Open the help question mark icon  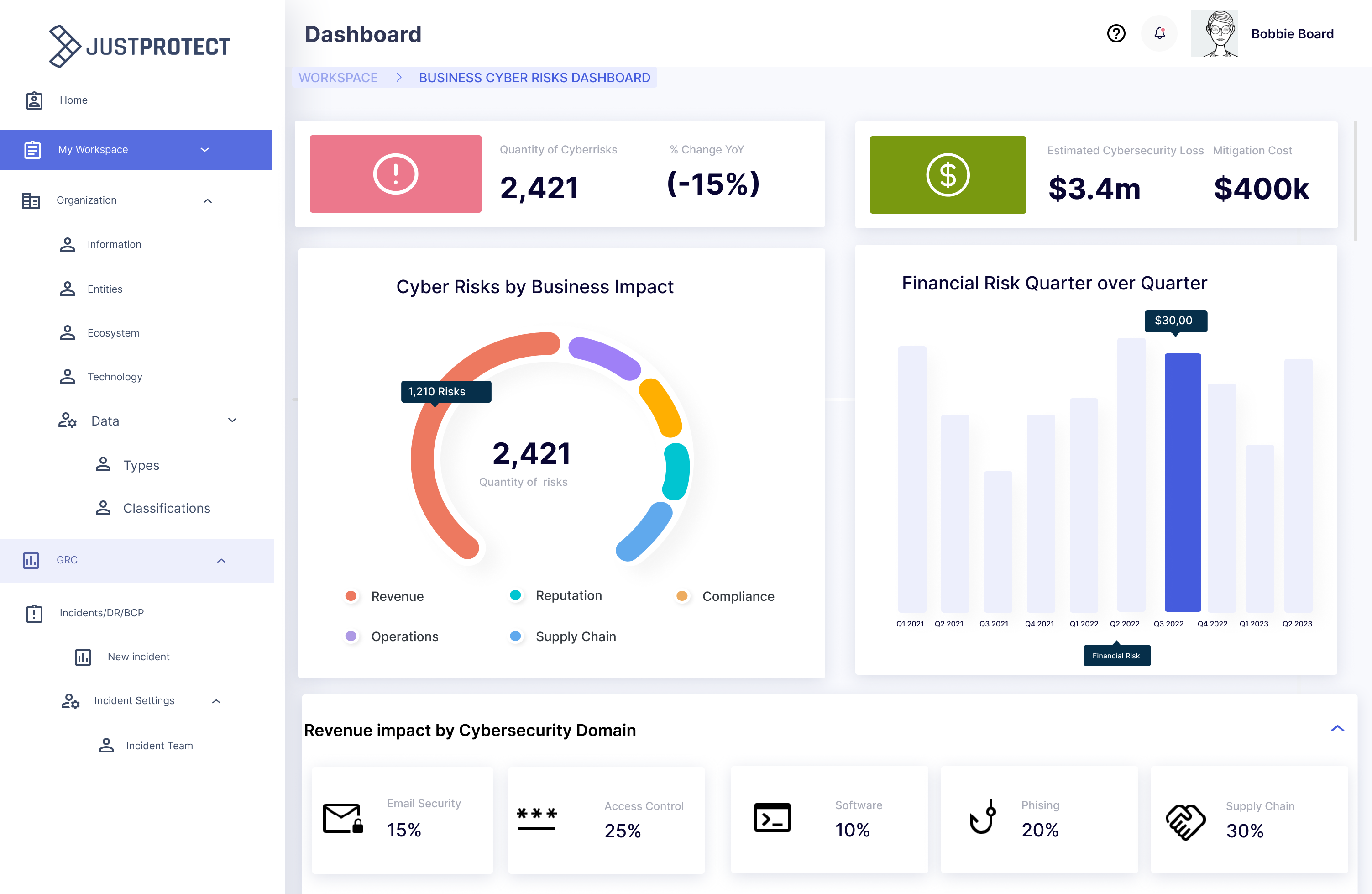tap(1116, 34)
